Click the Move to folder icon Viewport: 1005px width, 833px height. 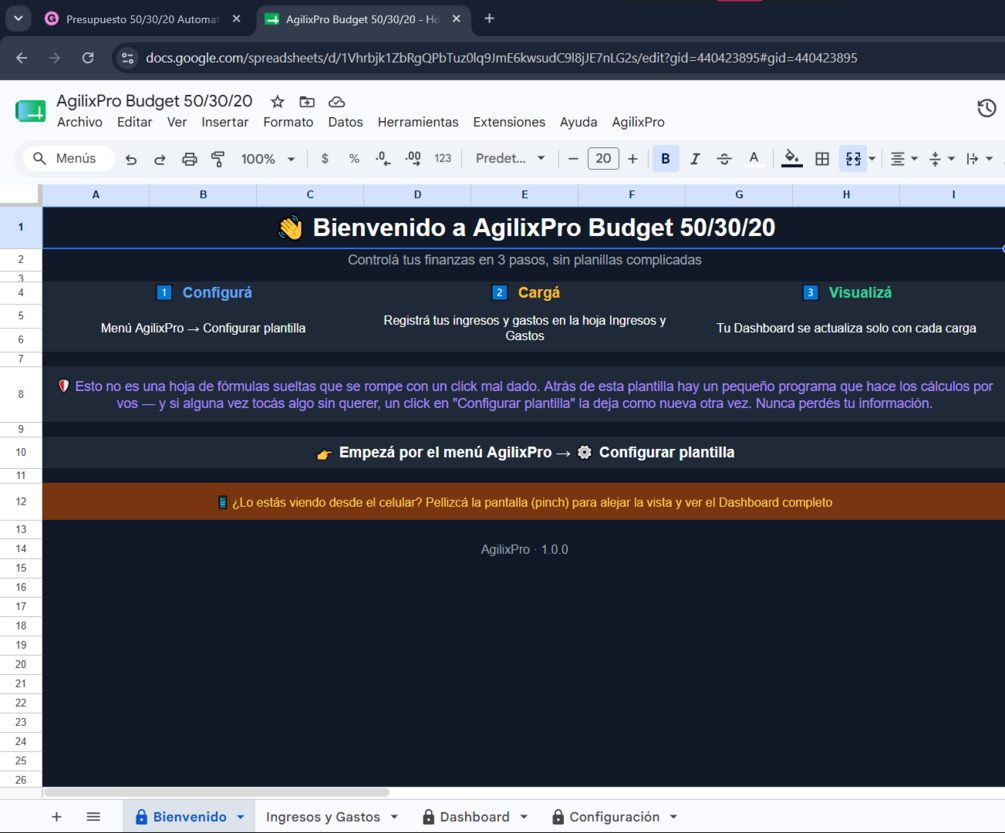(x=307, y=102)
